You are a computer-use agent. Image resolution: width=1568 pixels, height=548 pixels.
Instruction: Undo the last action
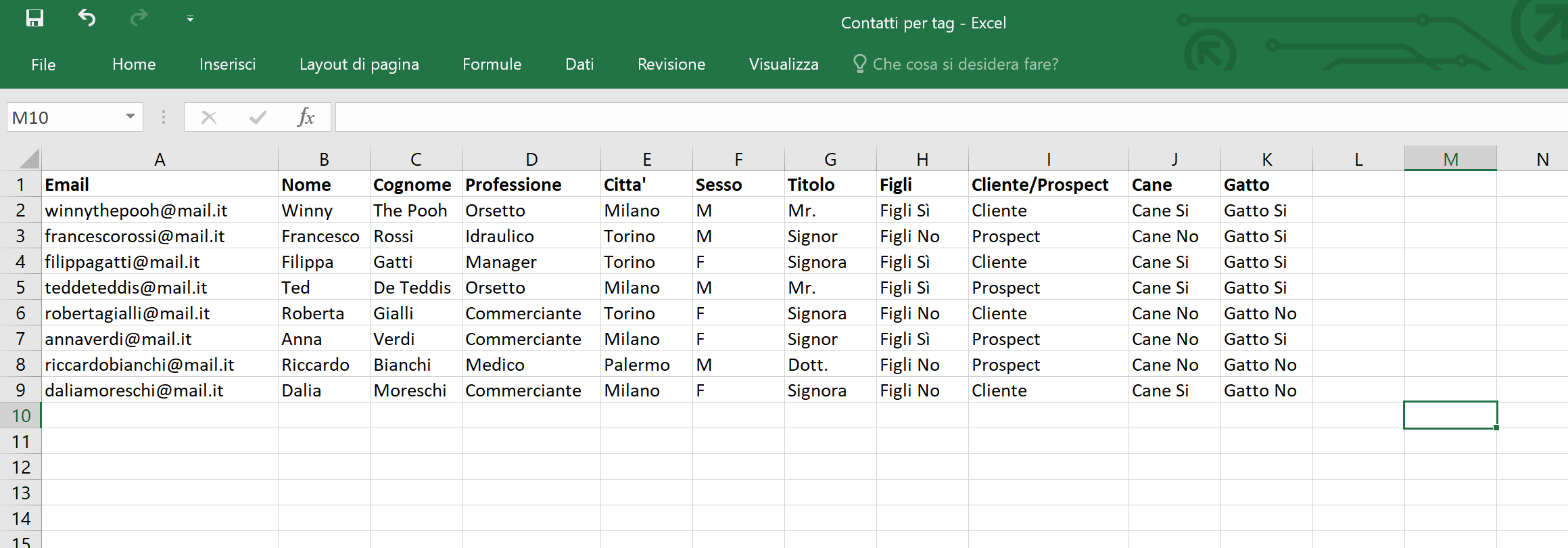coord(87,18)
